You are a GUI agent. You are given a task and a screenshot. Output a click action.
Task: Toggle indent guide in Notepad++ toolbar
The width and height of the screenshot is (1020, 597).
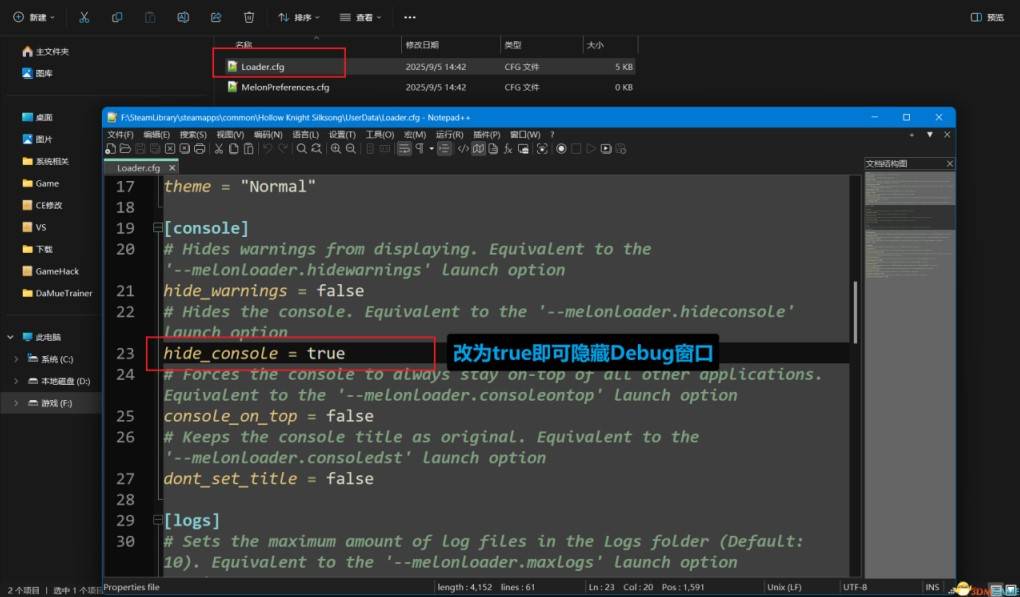point(444,149)
